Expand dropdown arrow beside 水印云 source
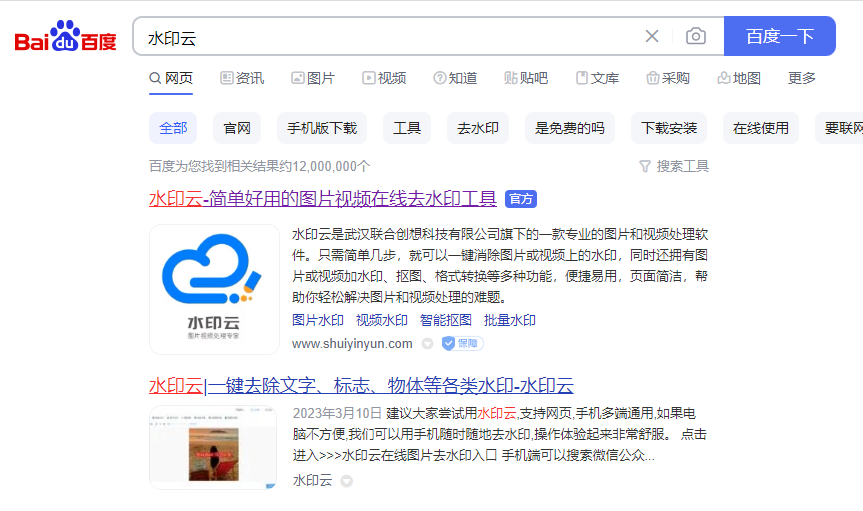863x511 pixels. click(346, 481)
